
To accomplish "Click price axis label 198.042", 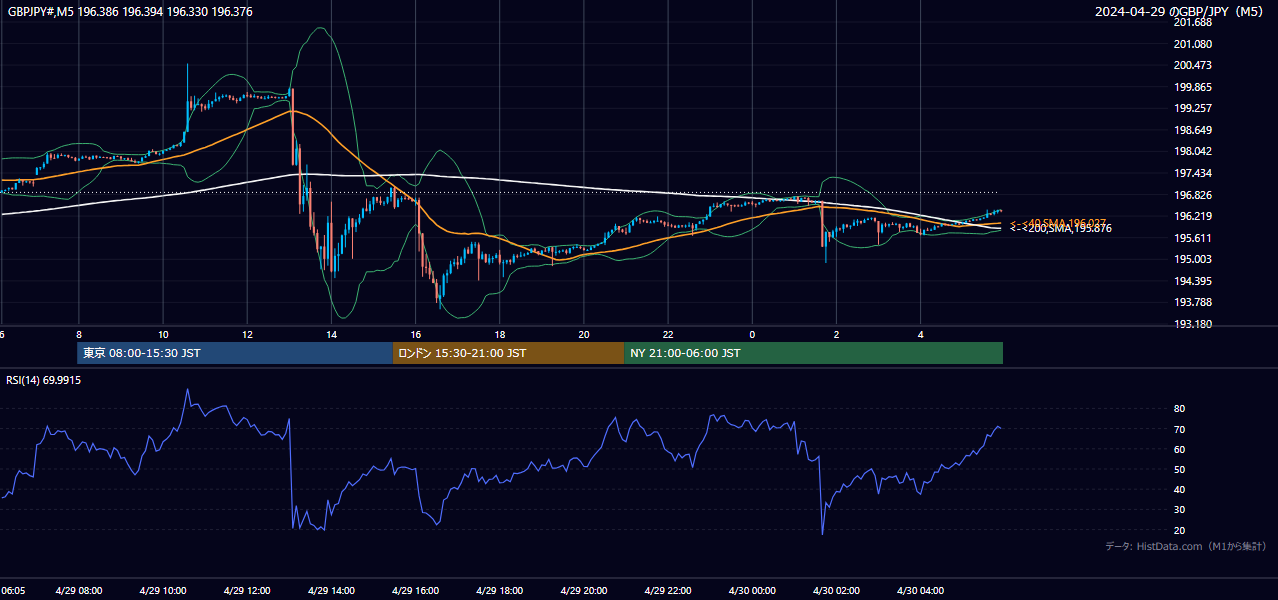I will pos(1193,151).
